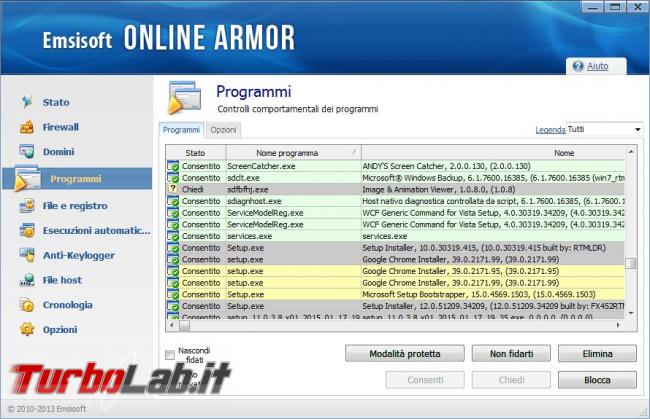
Task: Switch to the Programmi tab
Action: [x=181, y=130]
